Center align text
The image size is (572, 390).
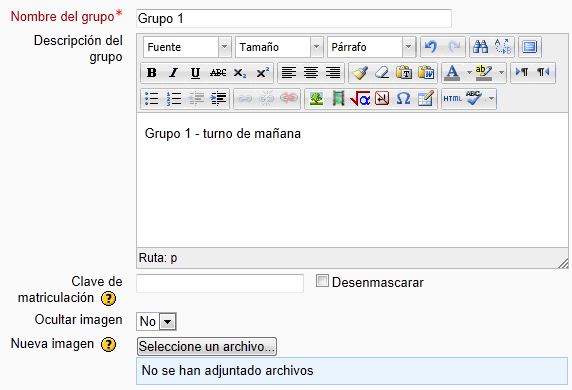(311, 73)
